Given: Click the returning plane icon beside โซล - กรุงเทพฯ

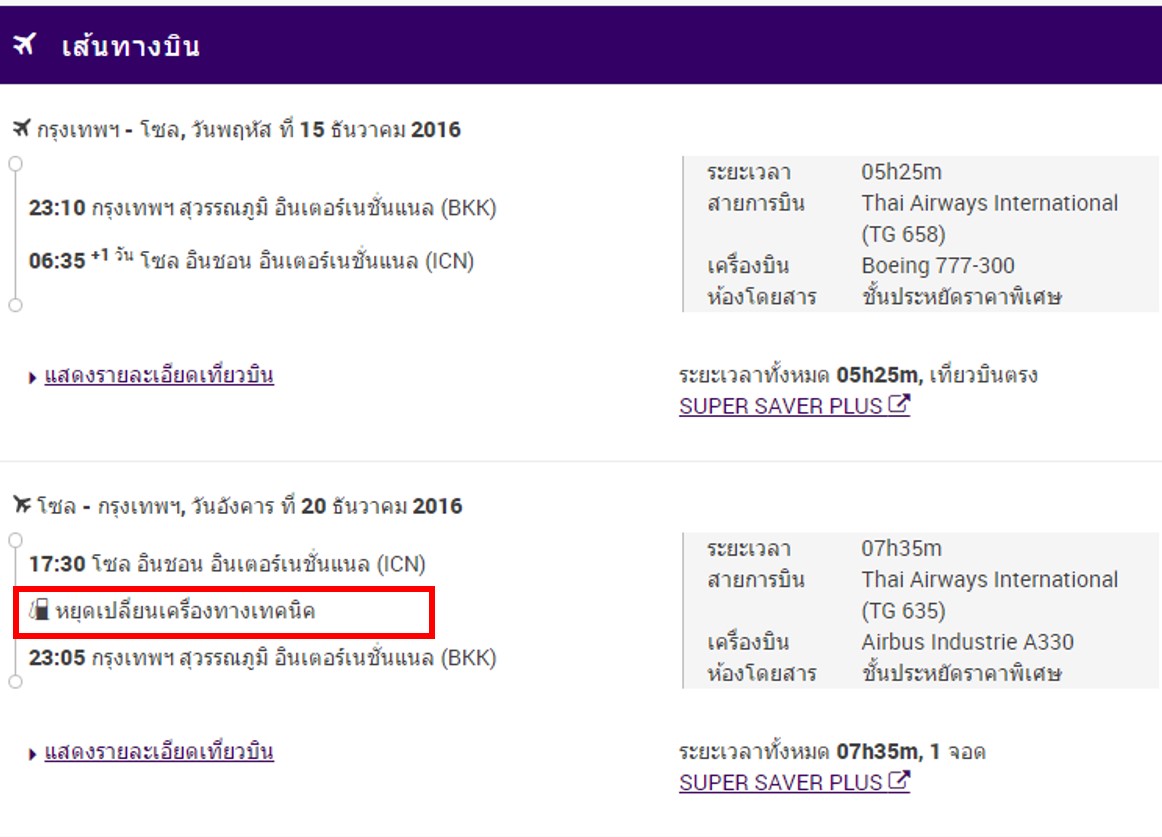Looking at the screenshot, I should point(22,505).
